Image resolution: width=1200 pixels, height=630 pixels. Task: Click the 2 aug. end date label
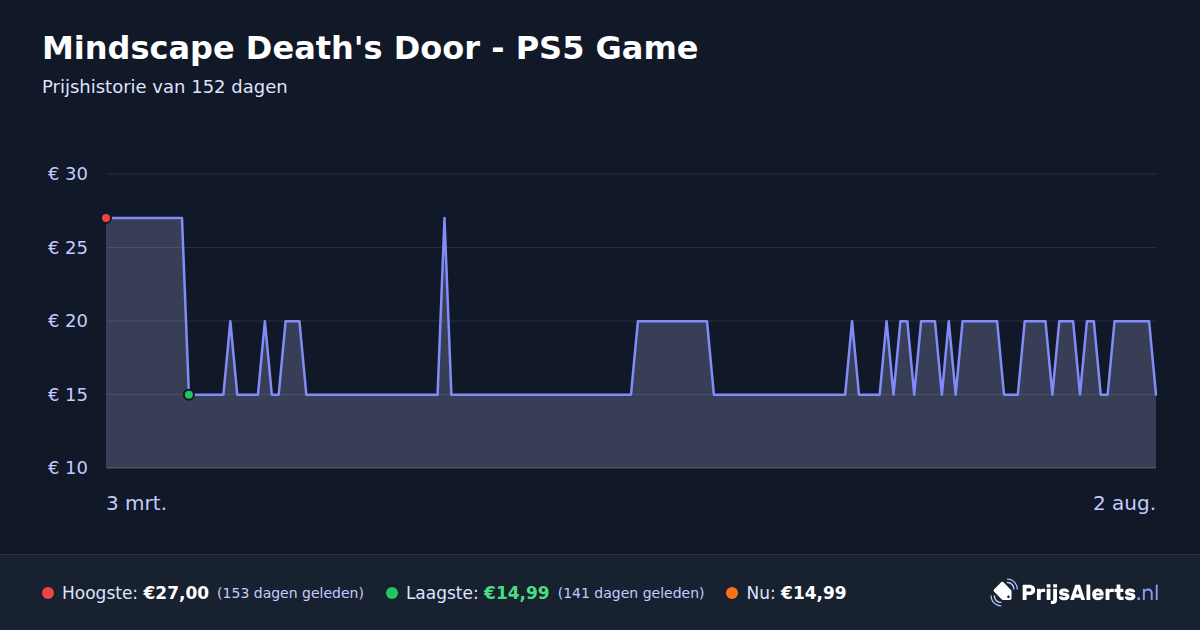point(1124,503)
